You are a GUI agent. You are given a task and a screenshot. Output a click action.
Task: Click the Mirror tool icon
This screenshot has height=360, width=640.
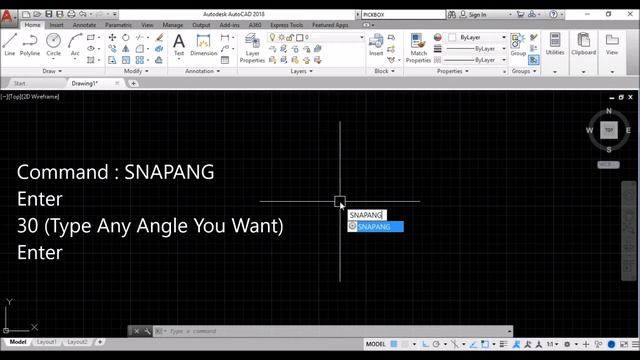pyautogui.click(x=126, y=49)
